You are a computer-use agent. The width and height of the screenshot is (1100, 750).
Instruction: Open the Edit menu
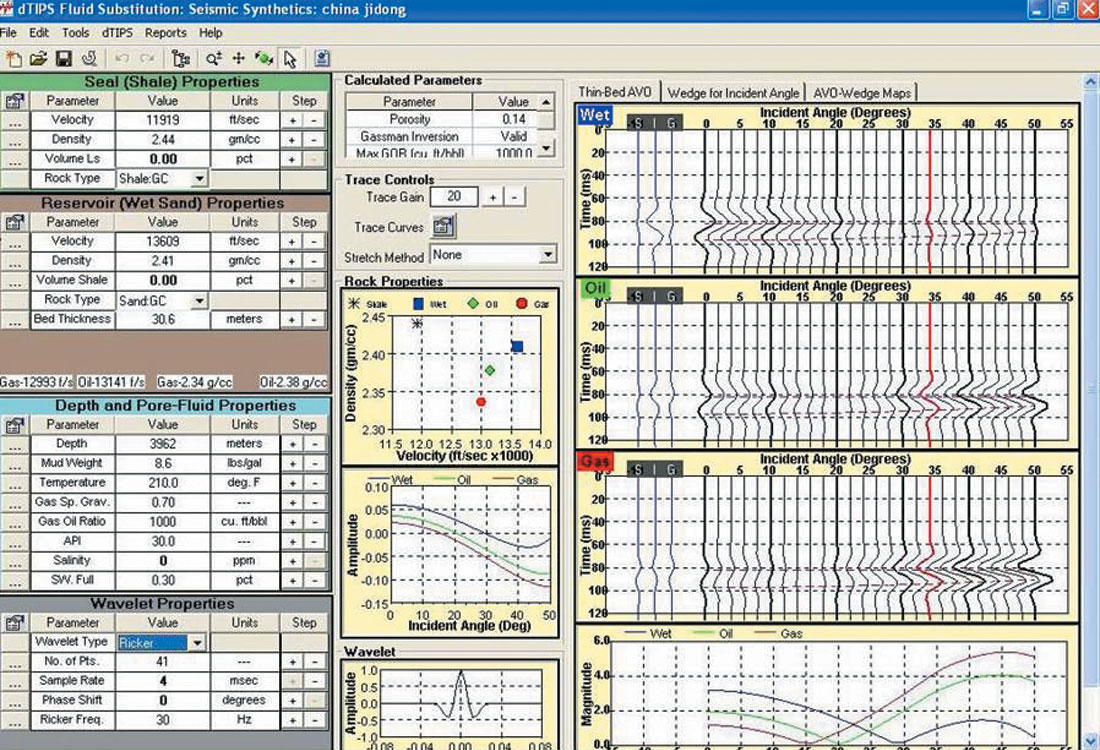39,33
